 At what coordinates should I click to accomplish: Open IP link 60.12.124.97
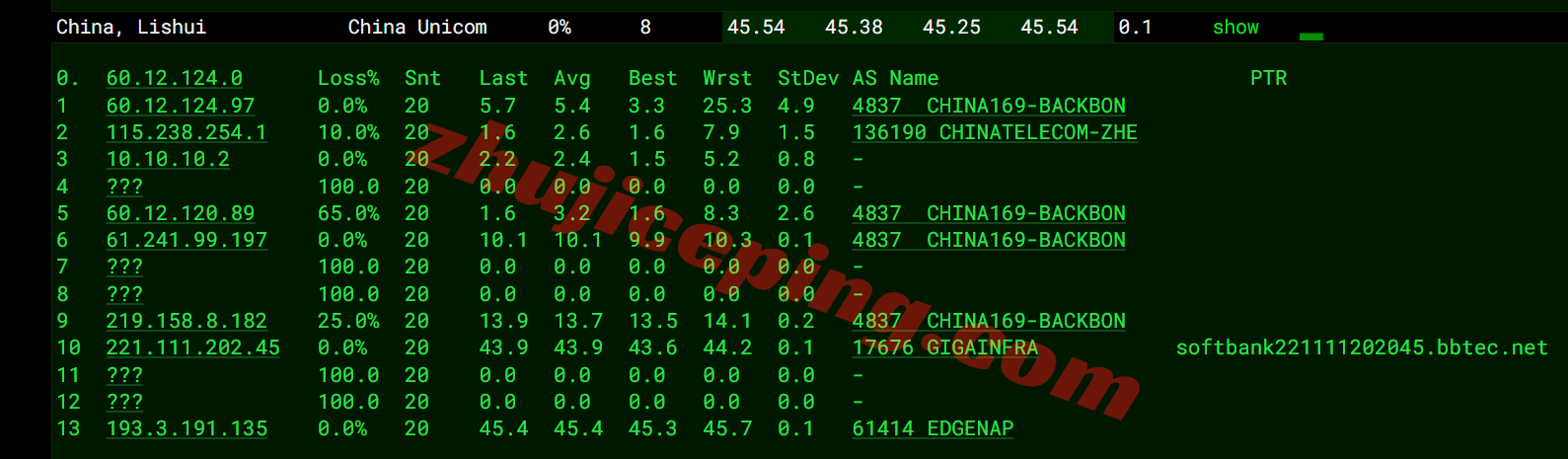[x=181, y=106]
